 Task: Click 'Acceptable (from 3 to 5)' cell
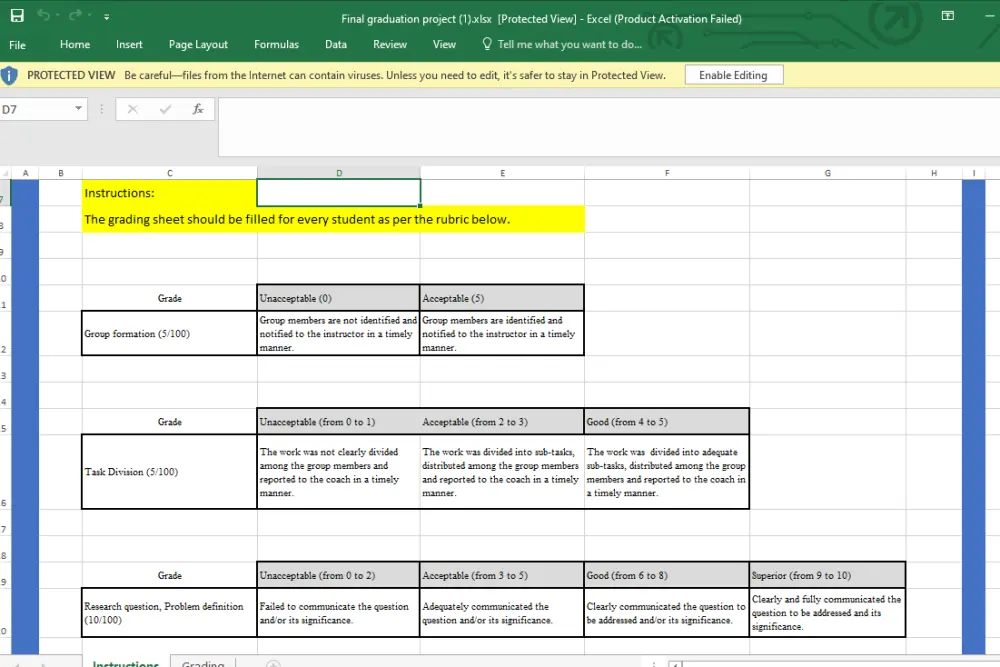502,575
